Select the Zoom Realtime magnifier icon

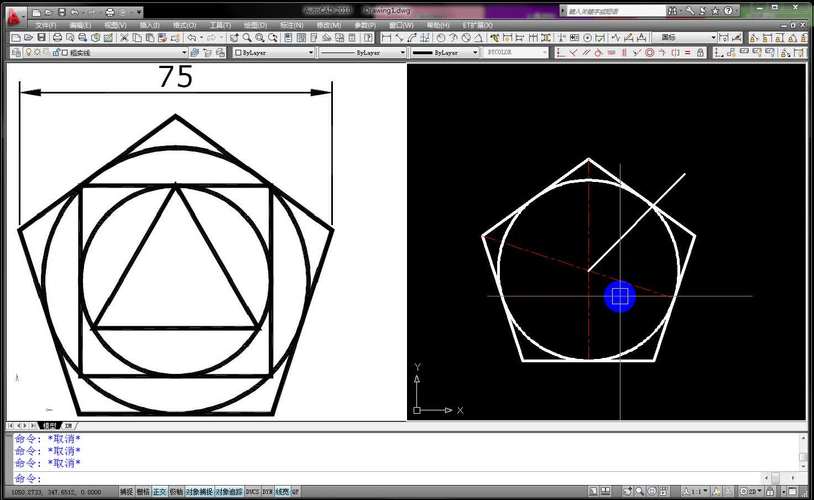click(x=246, y=38)
